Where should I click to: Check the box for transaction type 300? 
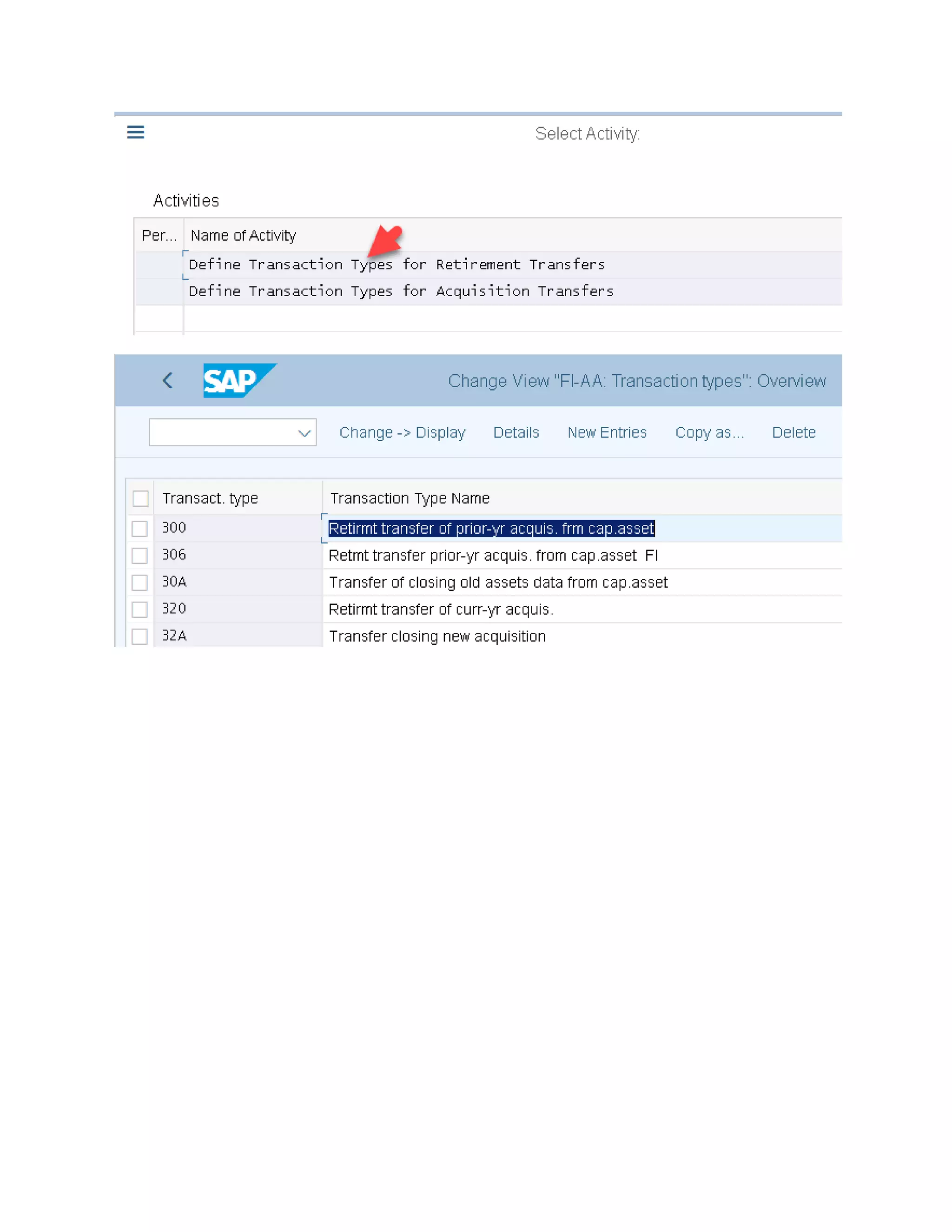pyautogui.click(x=140, y=529)
